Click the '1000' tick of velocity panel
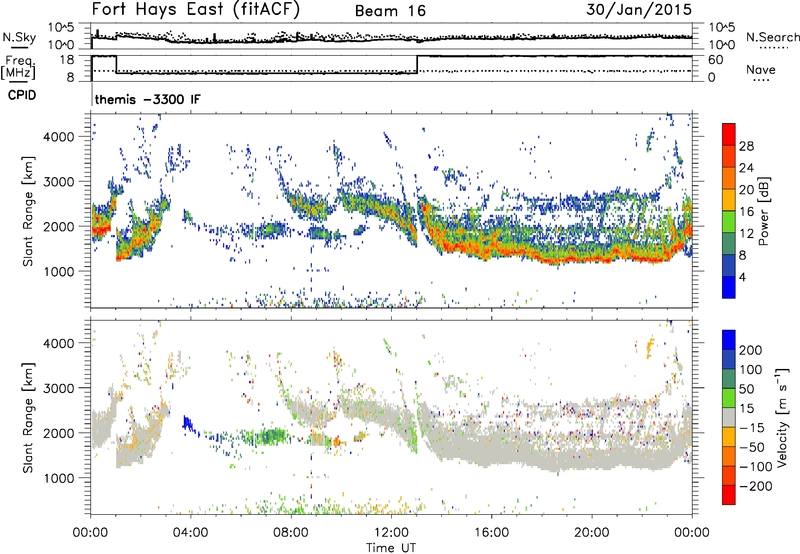 click(x=58, y=478)
